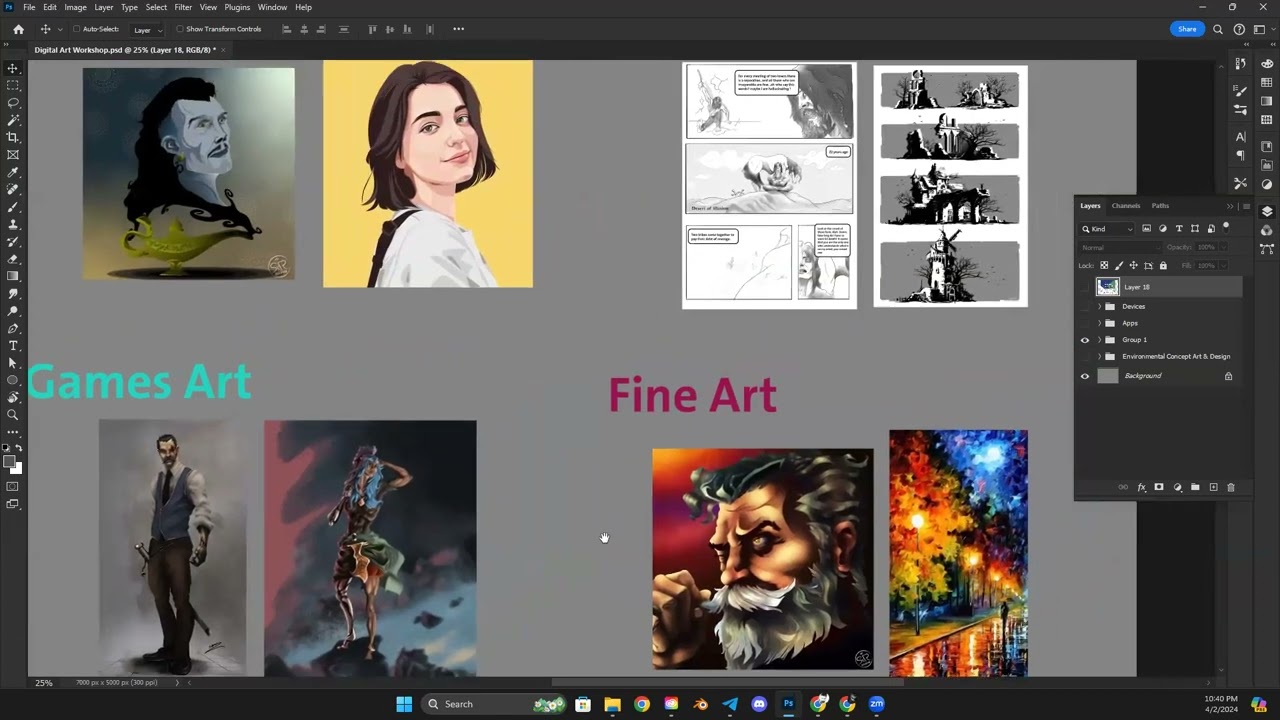Select the Lasso tool
Screen dimensions: 1280x720
(x=13, y=103)
